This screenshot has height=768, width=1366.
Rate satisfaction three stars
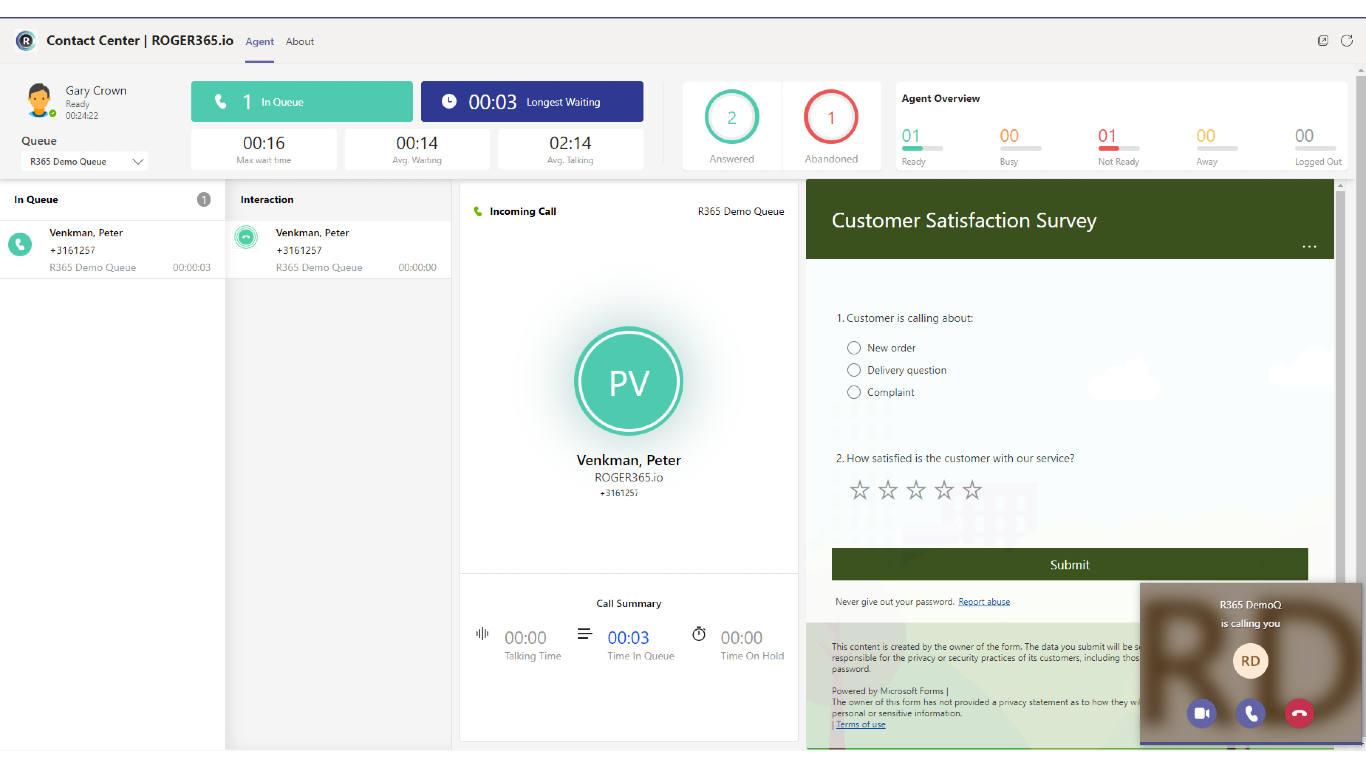(x=916, y=490)
